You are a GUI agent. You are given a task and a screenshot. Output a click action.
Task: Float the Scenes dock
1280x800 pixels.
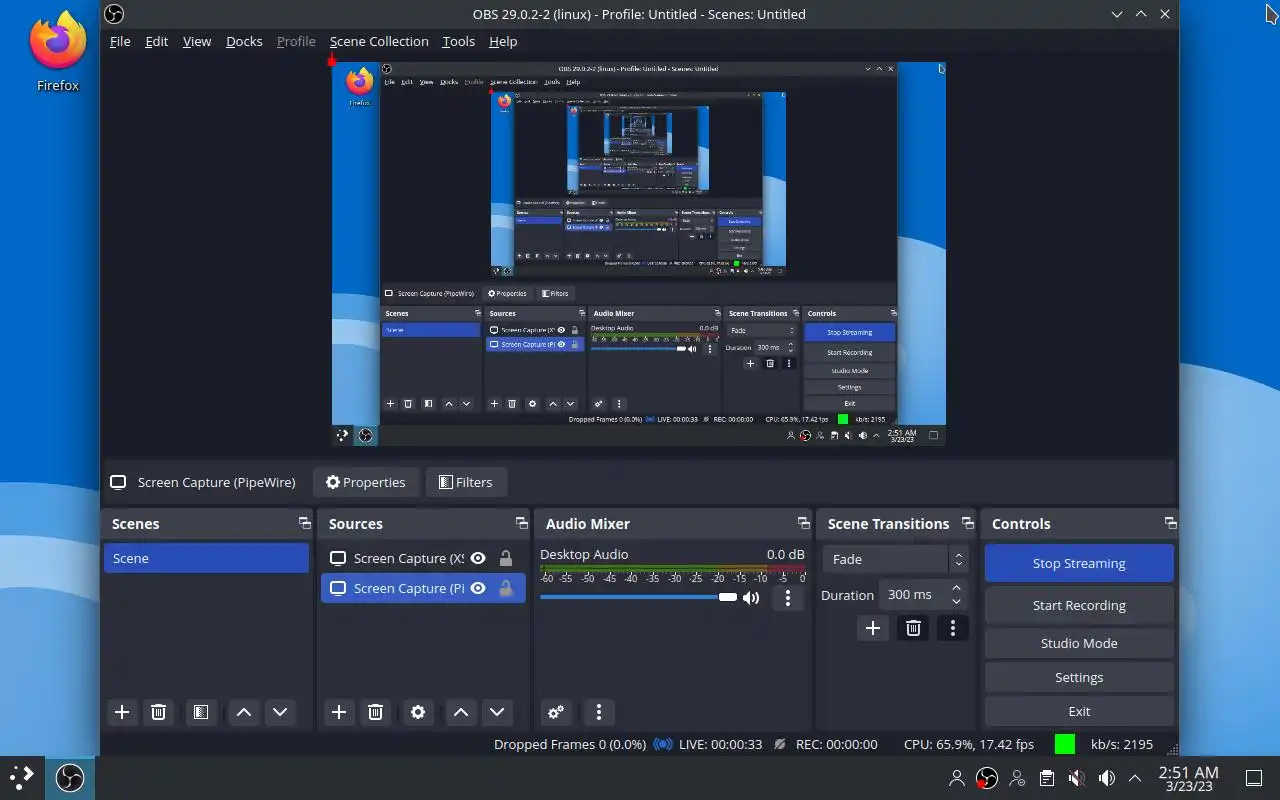point(304,523)
